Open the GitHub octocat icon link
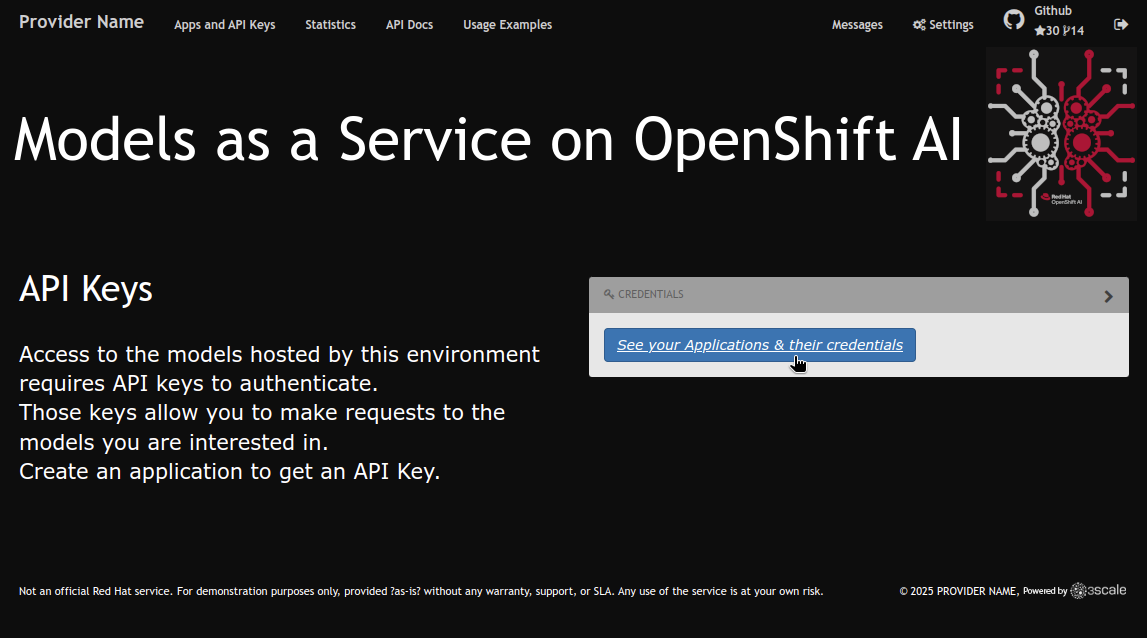Image resolution: width=1147 pixels, height=638 pixels. click(1014, 20)
